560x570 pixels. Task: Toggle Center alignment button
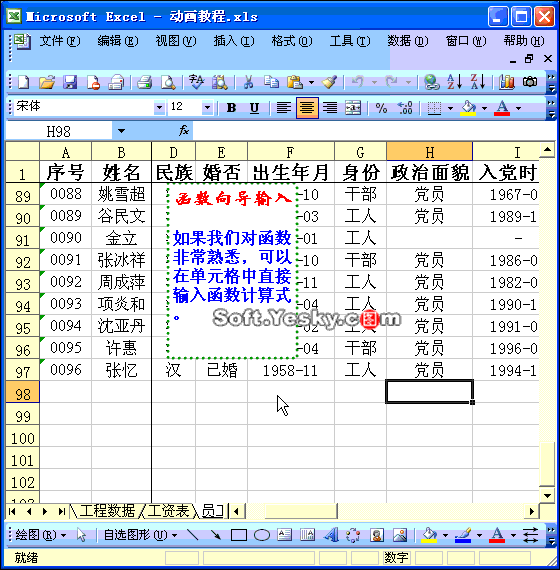coord(307,108)
